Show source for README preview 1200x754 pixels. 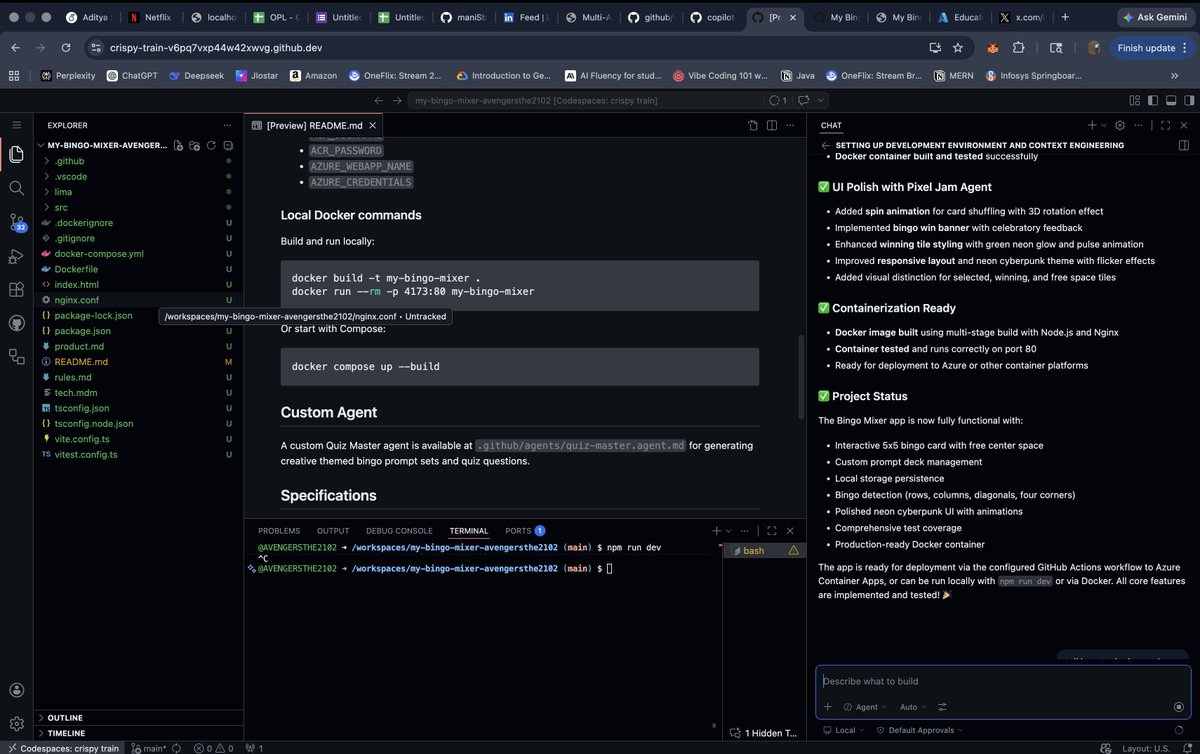753,125
